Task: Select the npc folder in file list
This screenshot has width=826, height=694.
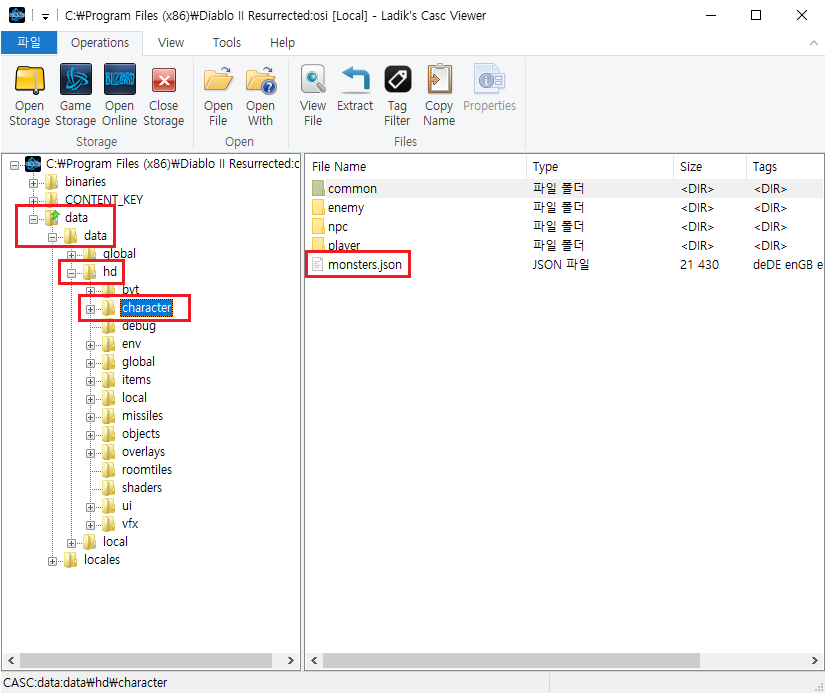Action: tap(338, 227)
